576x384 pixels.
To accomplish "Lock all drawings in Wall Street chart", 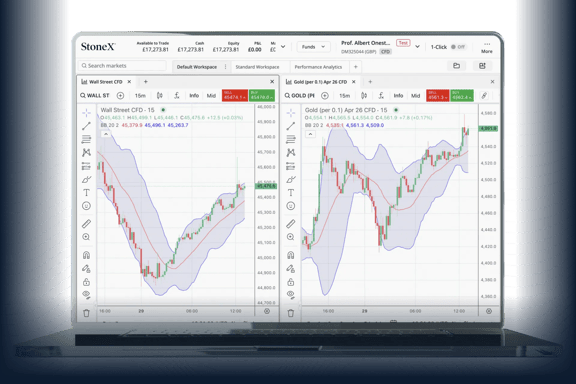I will (86, 282).
